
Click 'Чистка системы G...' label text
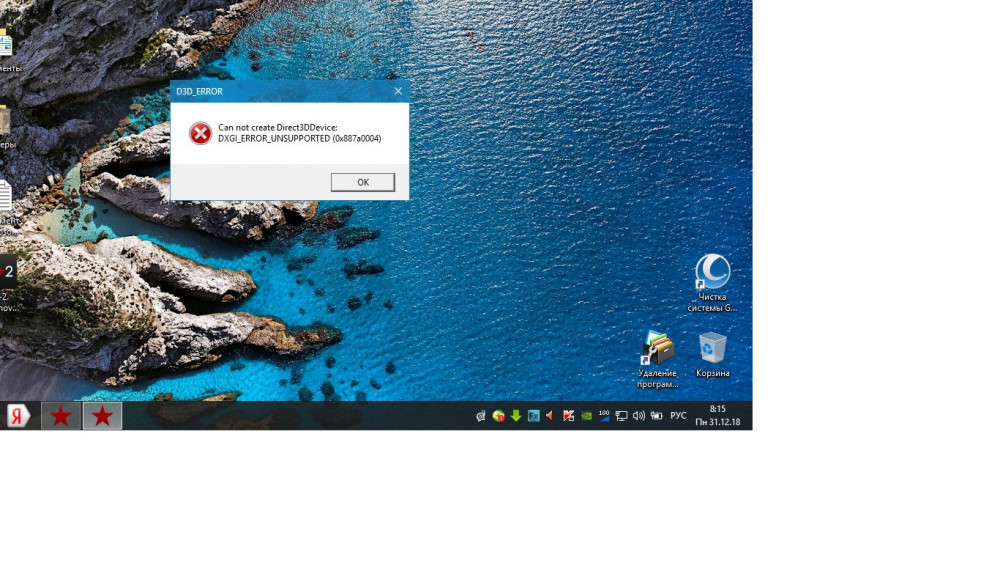coord(712,302)
